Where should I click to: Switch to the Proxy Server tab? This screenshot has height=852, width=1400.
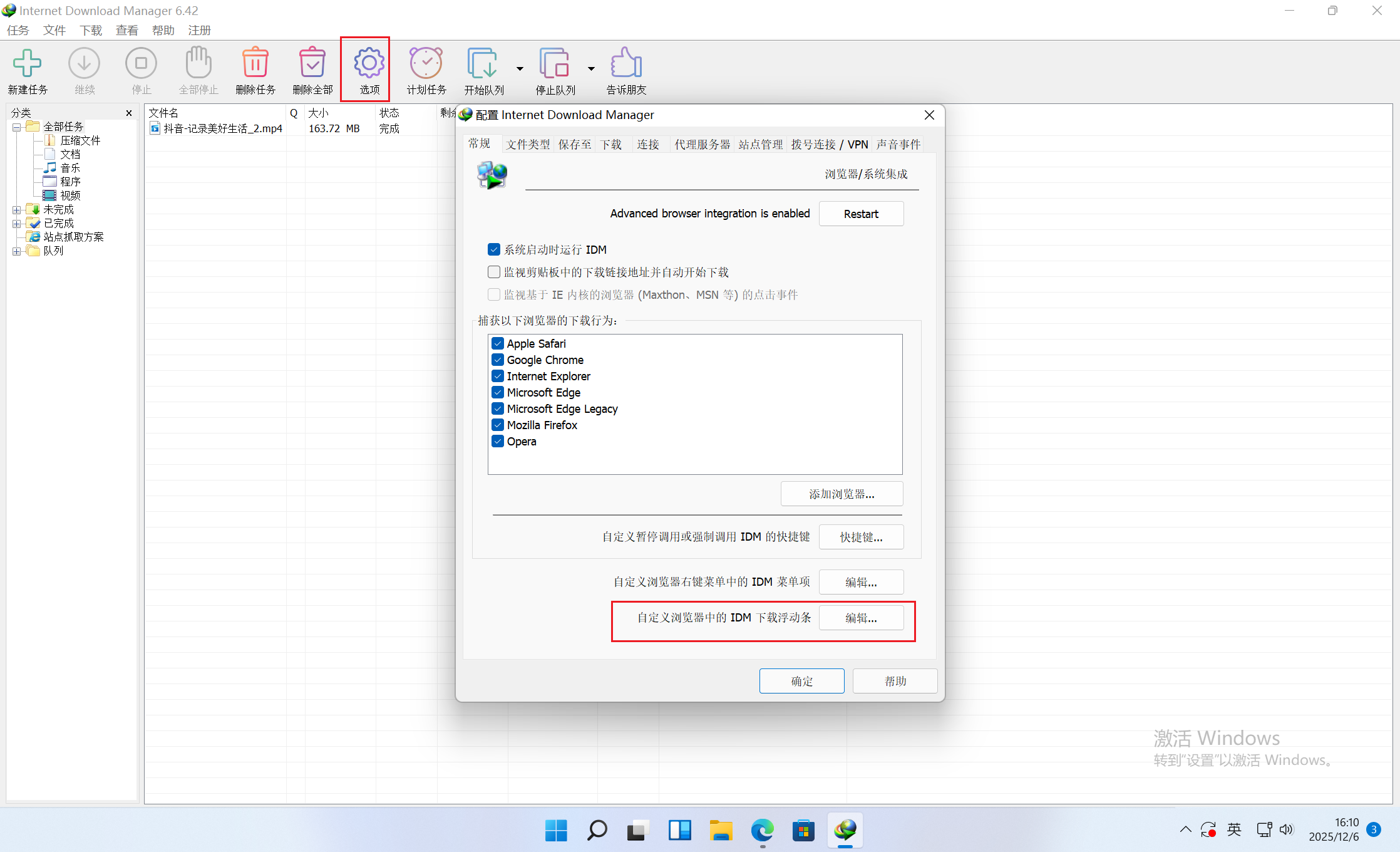(x=702, y=145)
